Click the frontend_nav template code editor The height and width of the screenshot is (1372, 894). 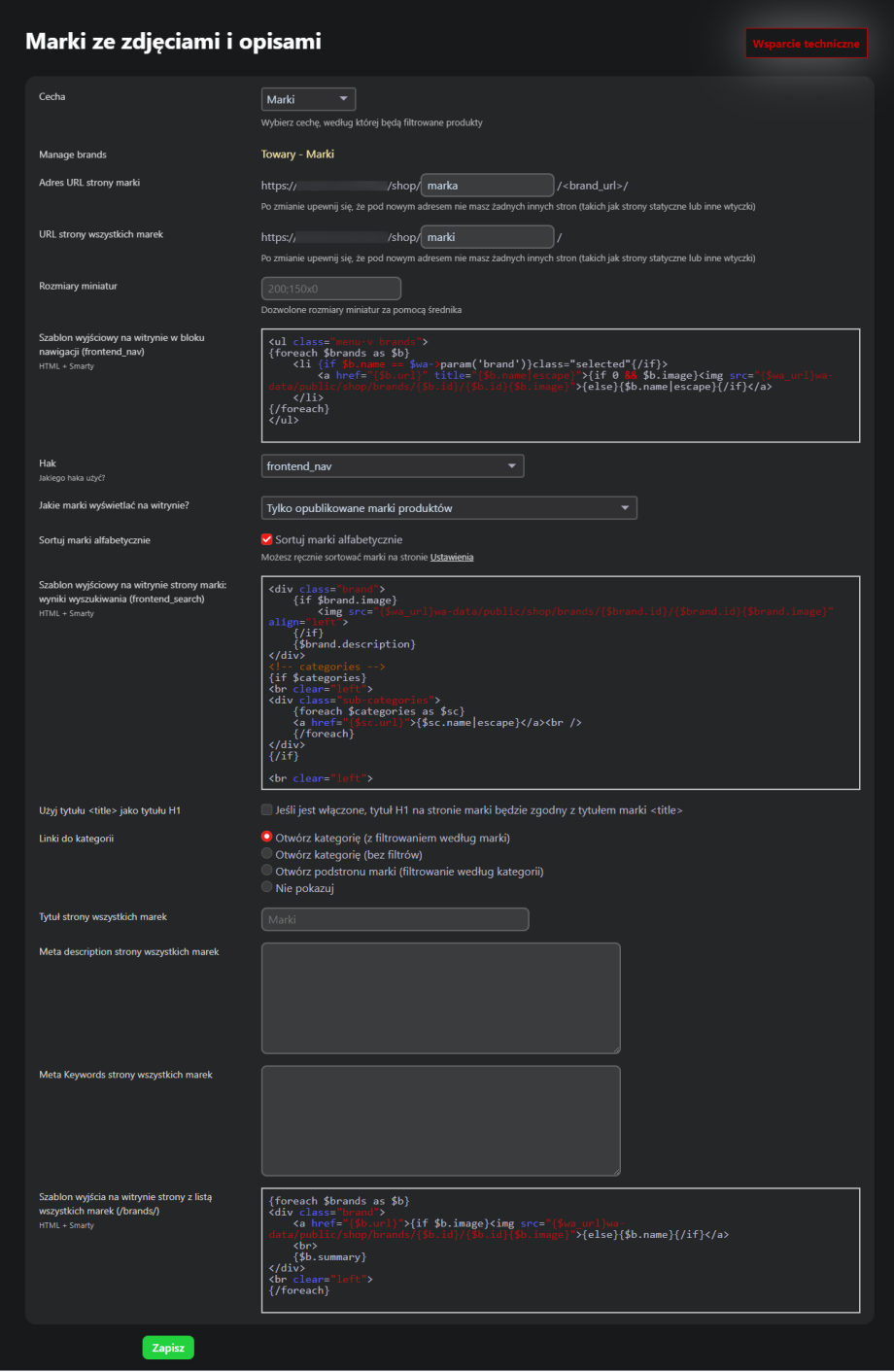560,386
